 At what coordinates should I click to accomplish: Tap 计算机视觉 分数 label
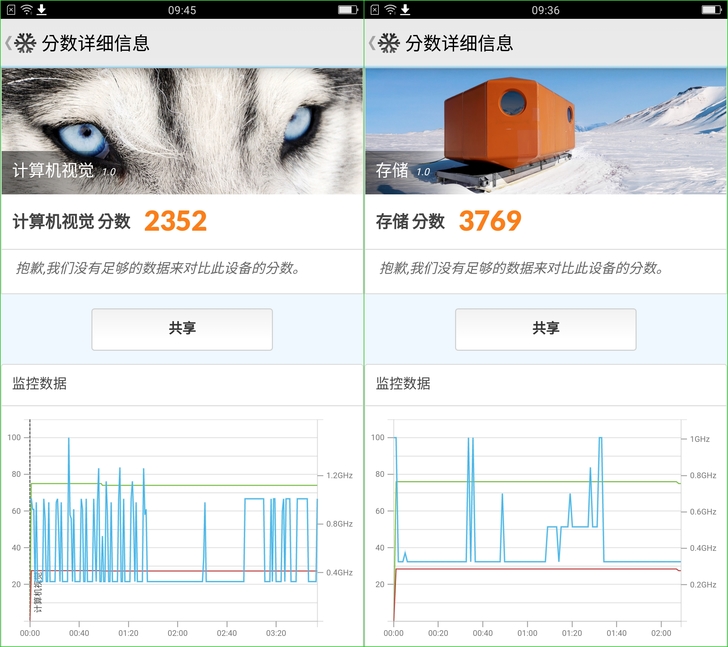(72, 221)
